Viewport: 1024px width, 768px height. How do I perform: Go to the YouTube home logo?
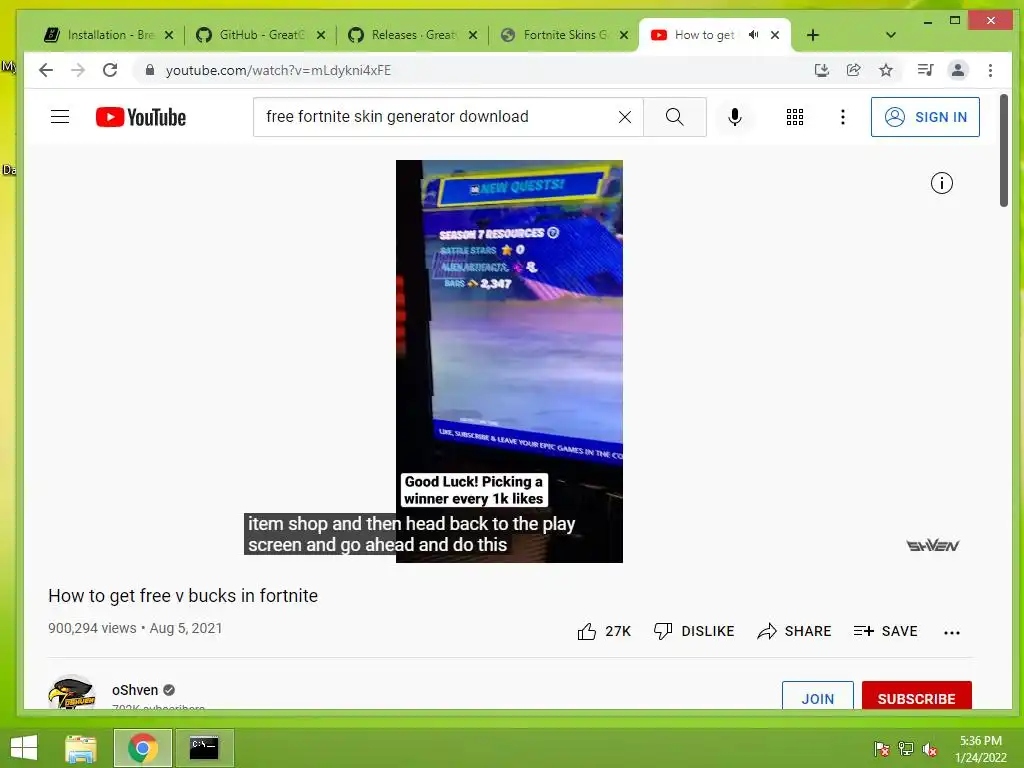coord(141,117)
